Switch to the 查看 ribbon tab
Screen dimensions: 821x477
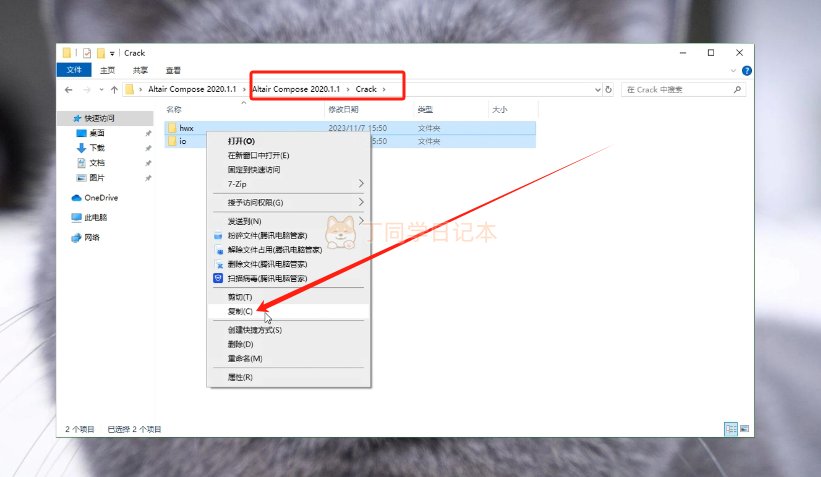[x=173, y=70]
